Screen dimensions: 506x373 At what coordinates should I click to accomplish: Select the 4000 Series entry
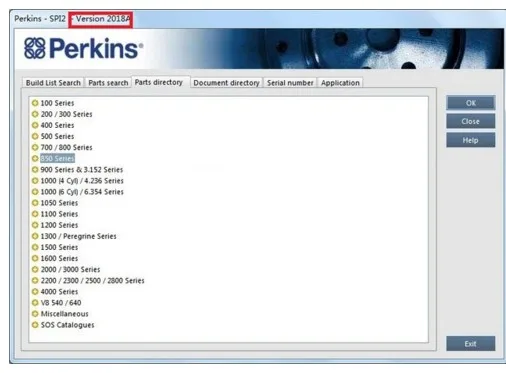coord(59,292)
